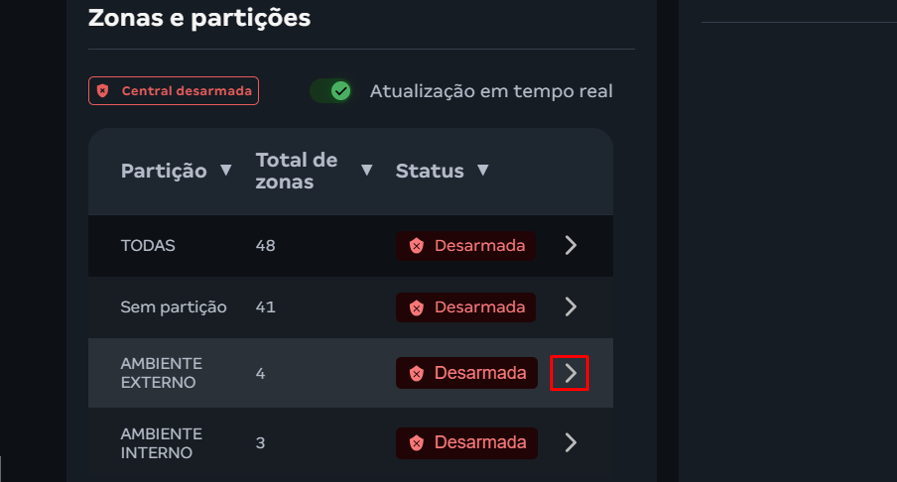
Task: Sort by Status column arrow
Action: [x=483, y=170]
